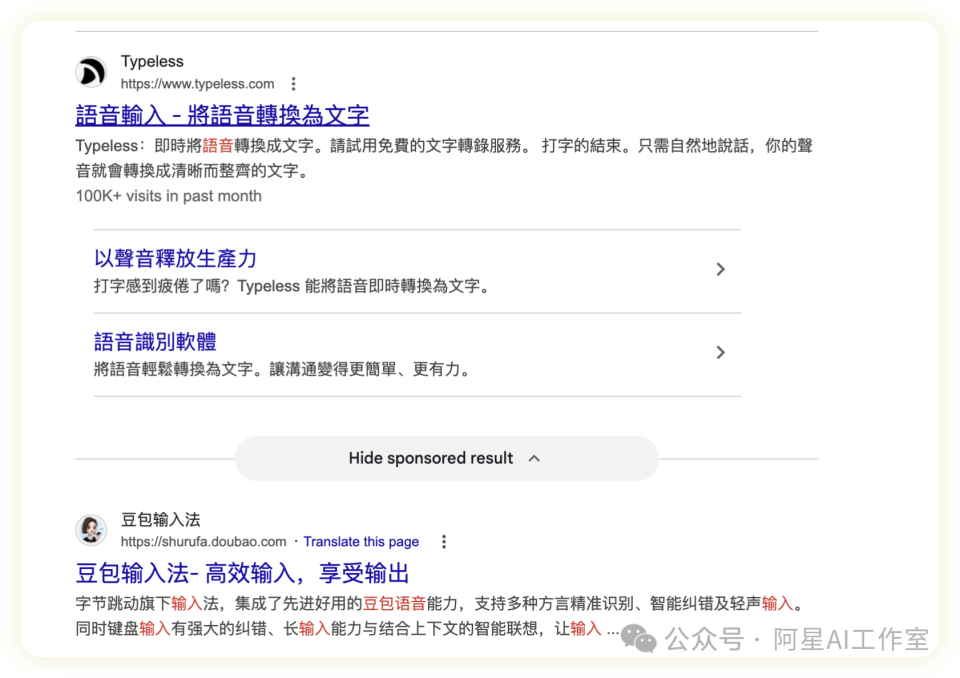The image size is (960, 678).
Task: Click the 豆包输入法 site name
Action: tap(160, 520)
